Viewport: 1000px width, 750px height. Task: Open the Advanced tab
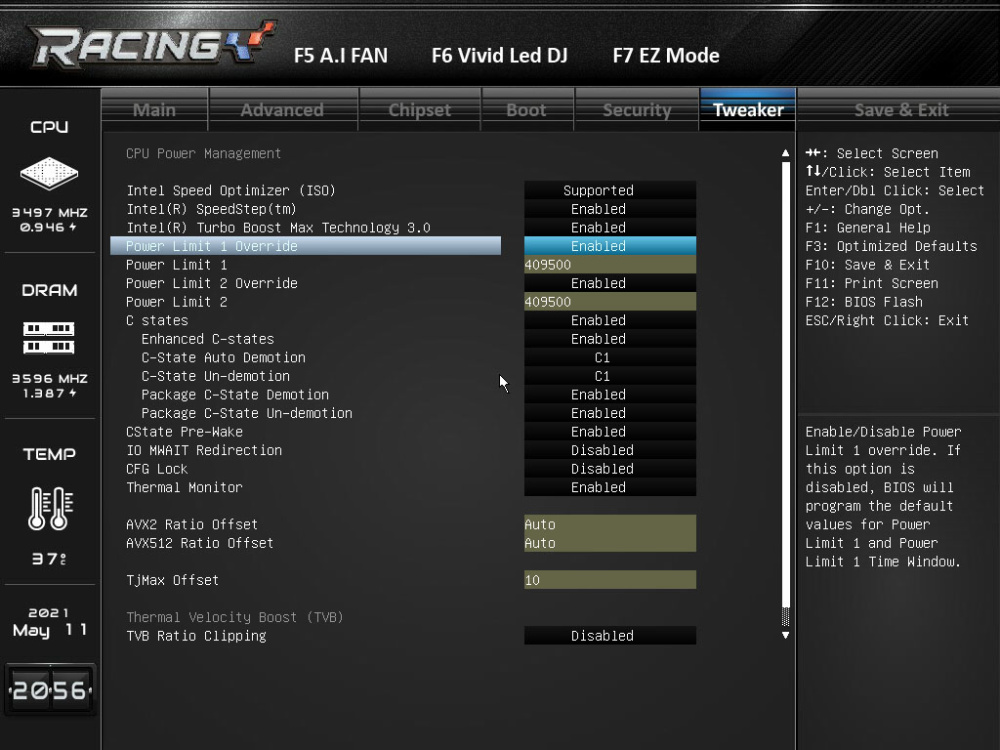[283, 110]
